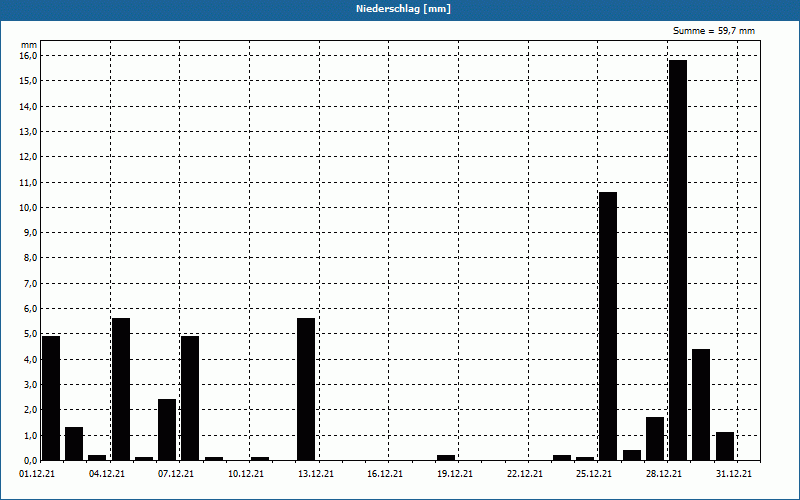Select the 4,9 mm bar on 07.12.21
The height and width of the screenshot is (500, 800).
pos(190,398)
